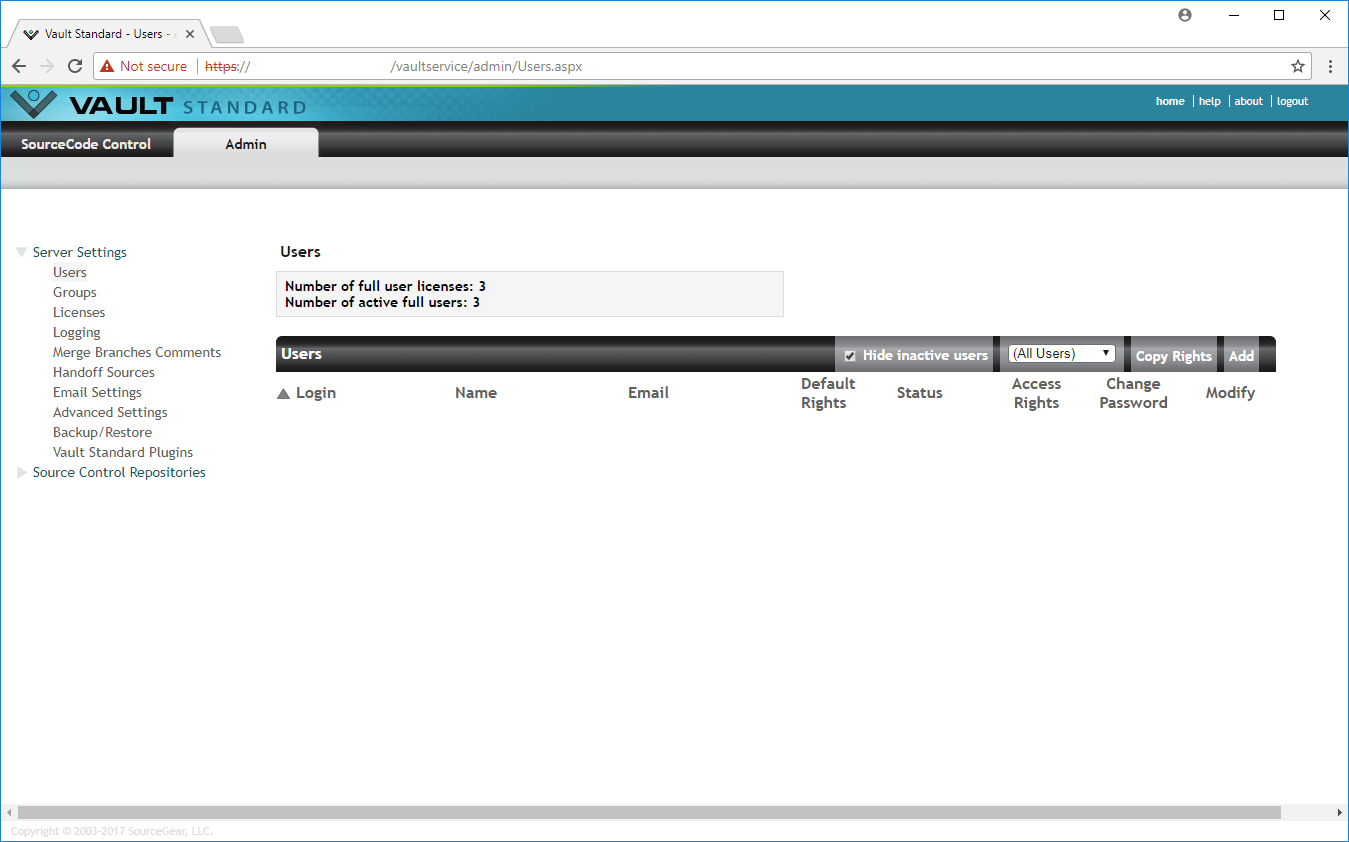1349x842 pixels.
Task: Click the logout link
Action: 1292,101
